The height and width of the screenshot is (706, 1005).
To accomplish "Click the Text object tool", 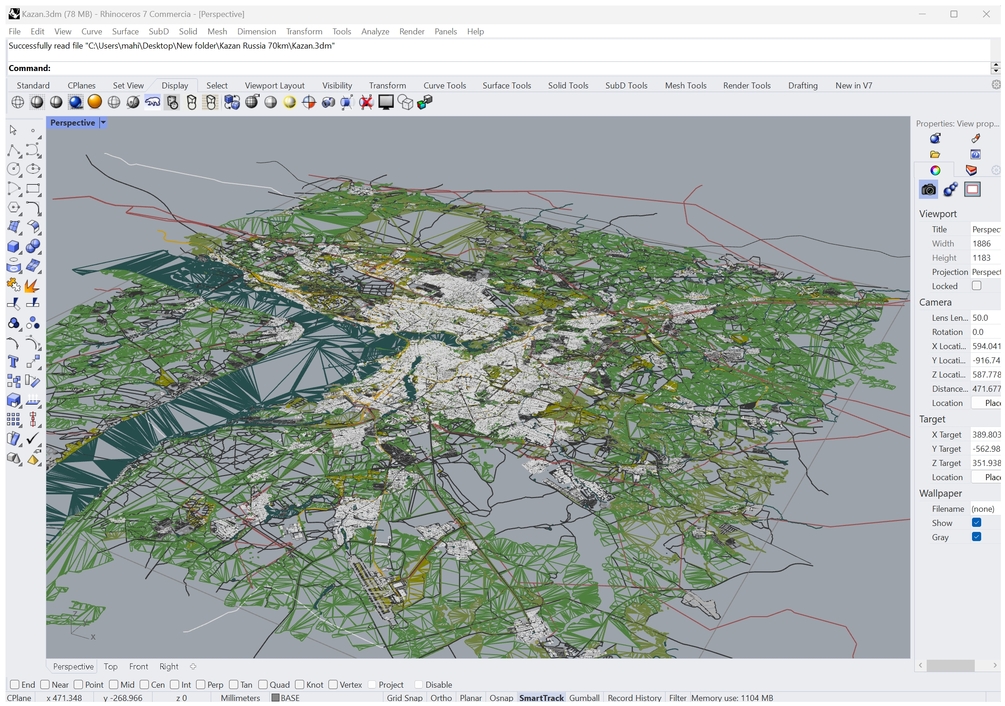I will [x=14, y=361].
